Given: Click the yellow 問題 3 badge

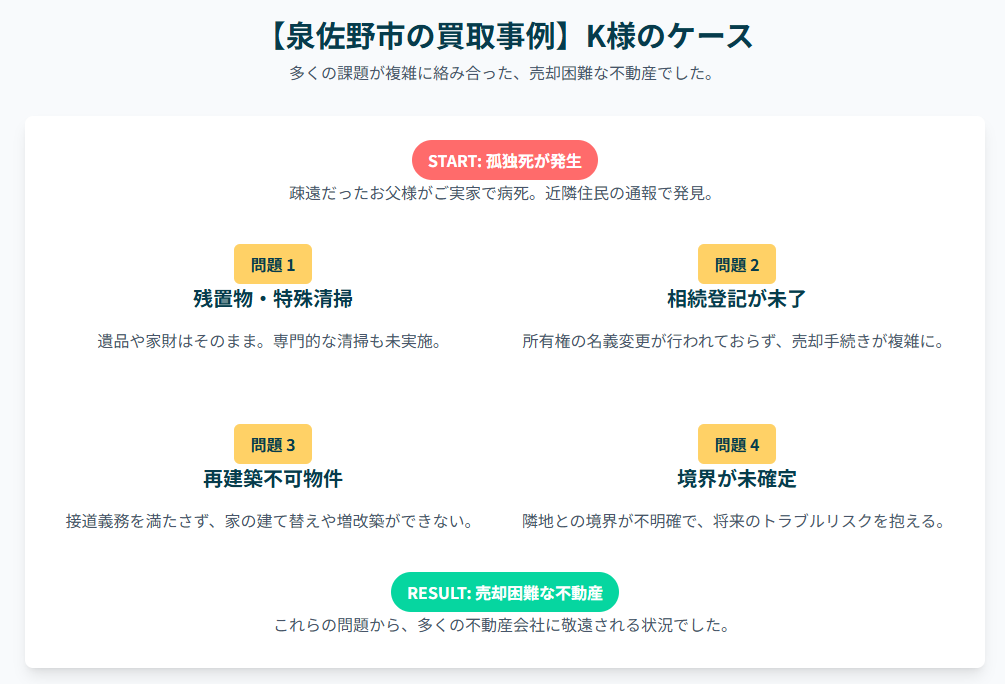Looking at the screenshot, I should pos(273,445).
